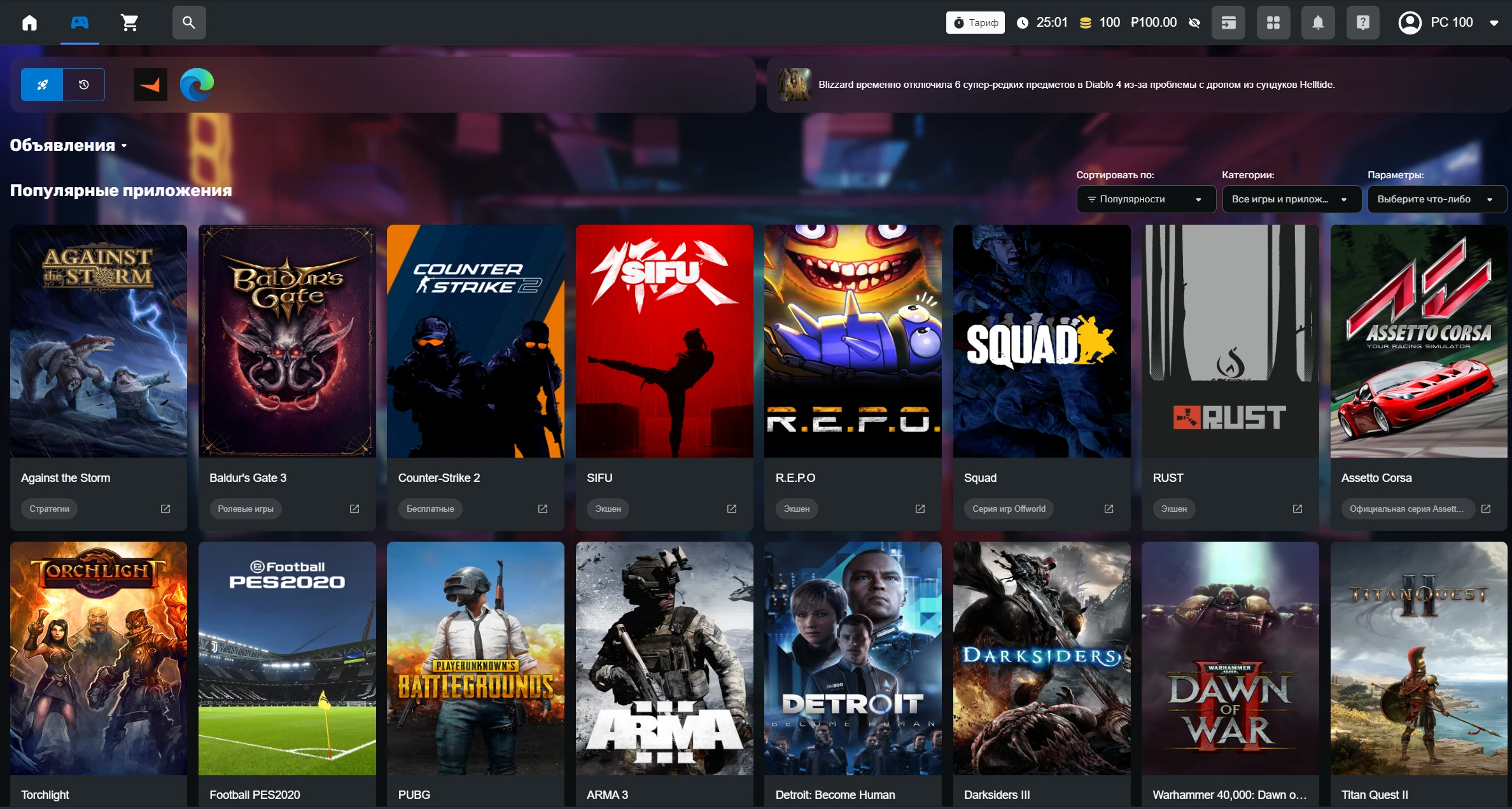Launch the orange arrow app shortcut

coord(150,85)
